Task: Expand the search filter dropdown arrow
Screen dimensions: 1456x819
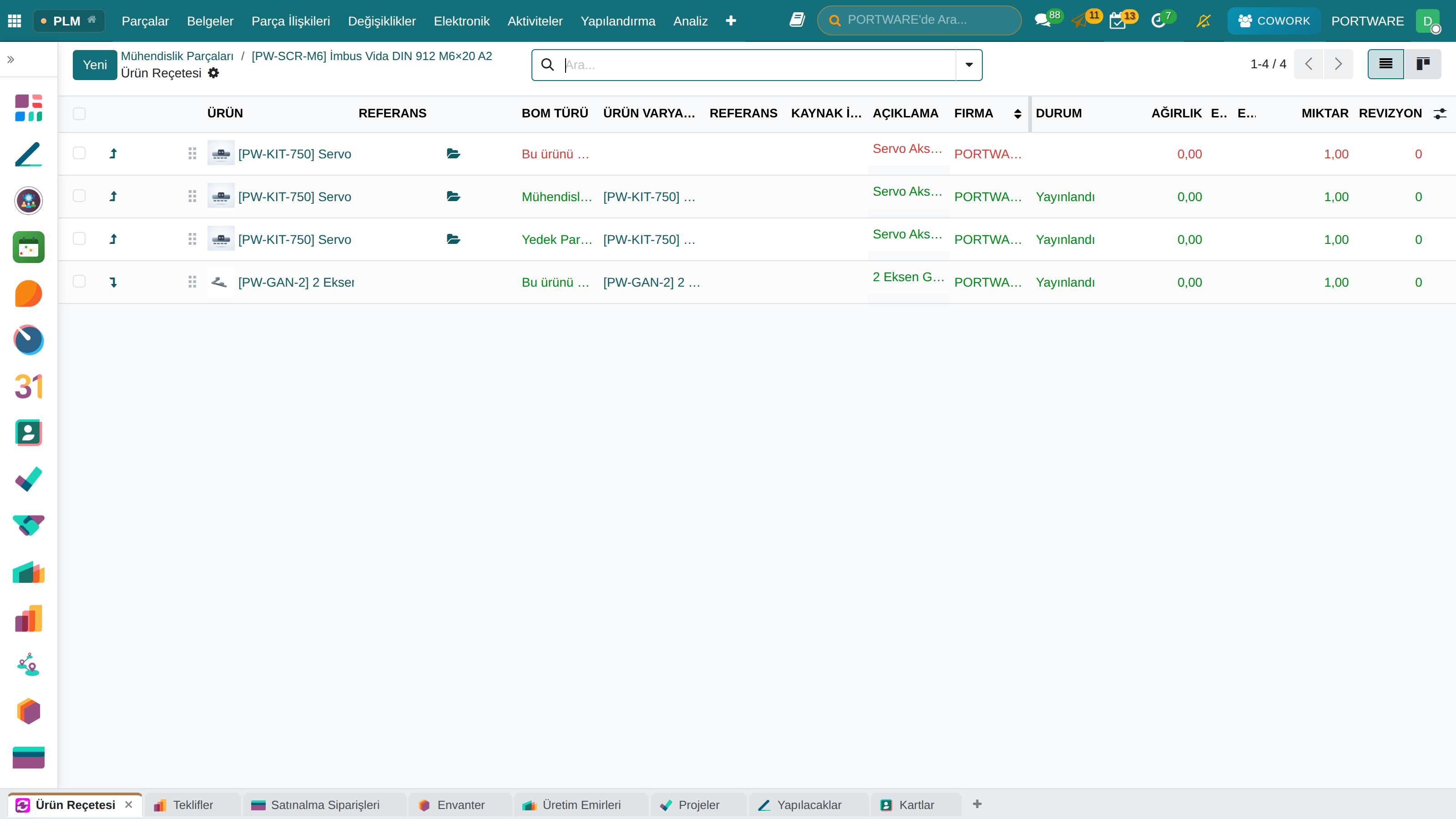Action: click(969, 65)
